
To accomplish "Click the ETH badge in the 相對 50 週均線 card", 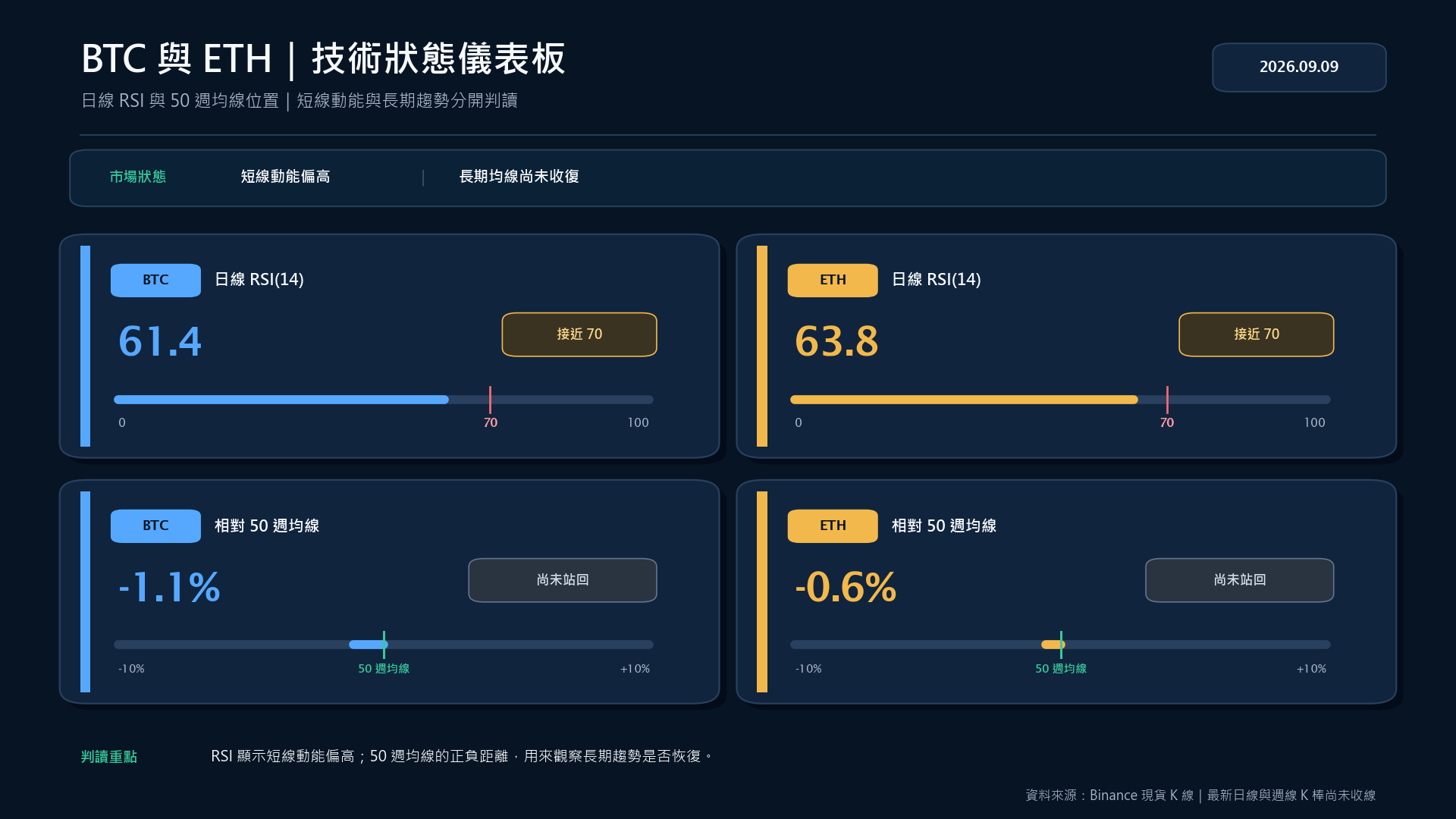I will pos(833,526).
